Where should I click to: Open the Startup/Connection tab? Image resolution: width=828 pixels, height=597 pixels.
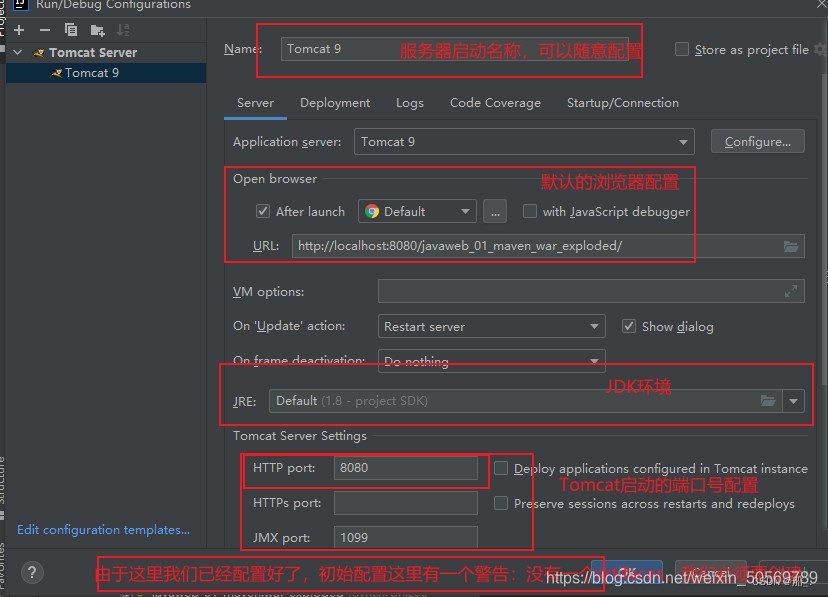pos(623,103)
